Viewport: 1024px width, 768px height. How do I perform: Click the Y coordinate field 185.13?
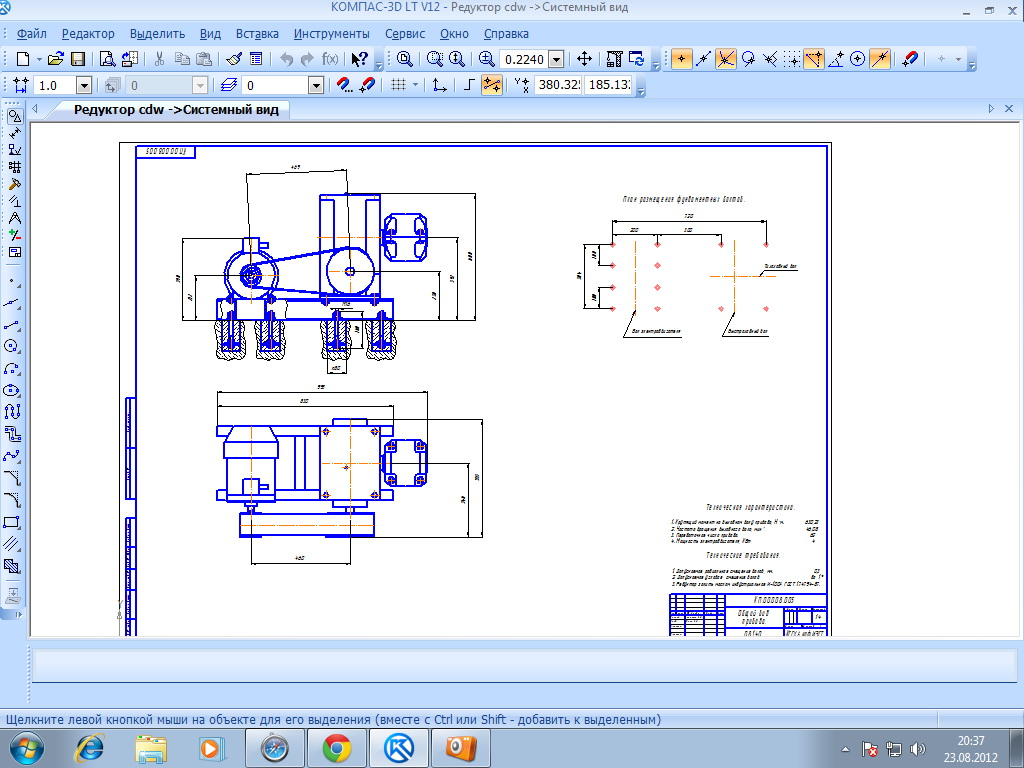(609, 85)
